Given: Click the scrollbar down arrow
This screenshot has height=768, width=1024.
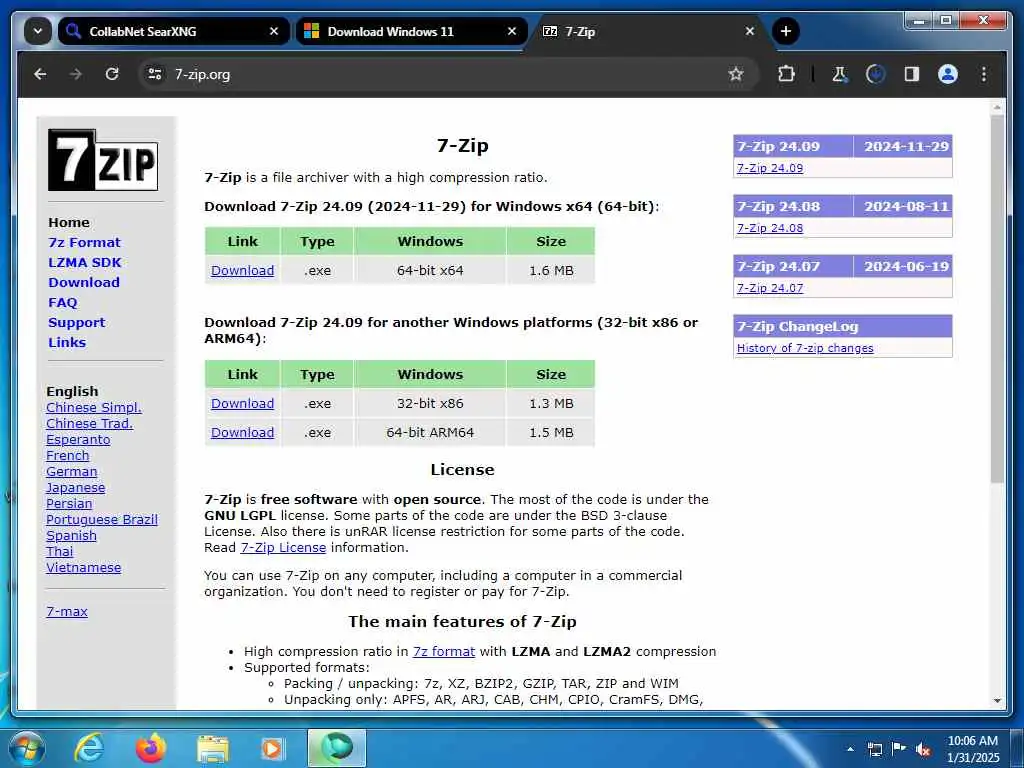Looking at the screenshot, I should pos(997,700).
